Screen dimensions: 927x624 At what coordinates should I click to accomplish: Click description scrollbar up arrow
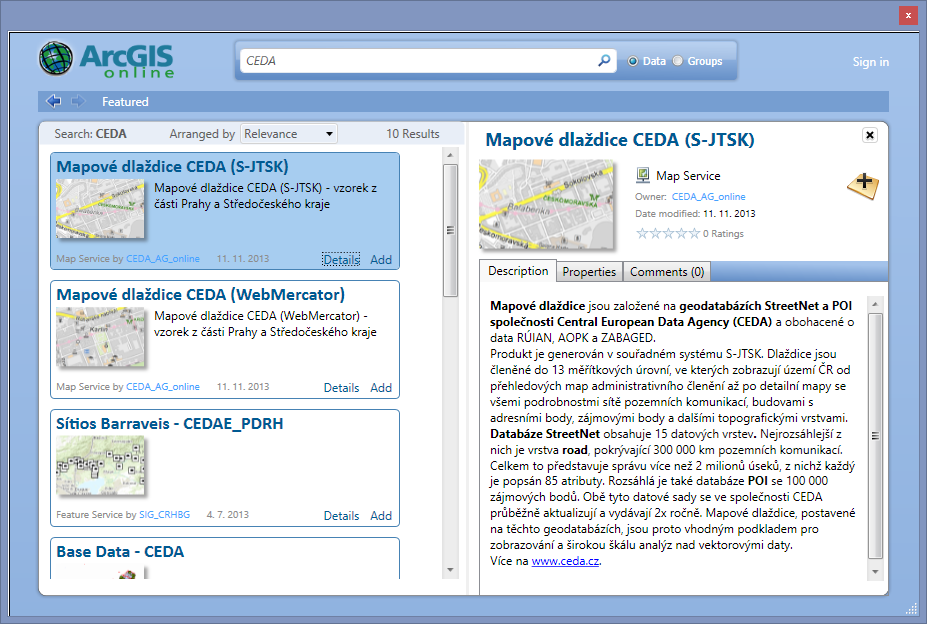coord(875,304)
